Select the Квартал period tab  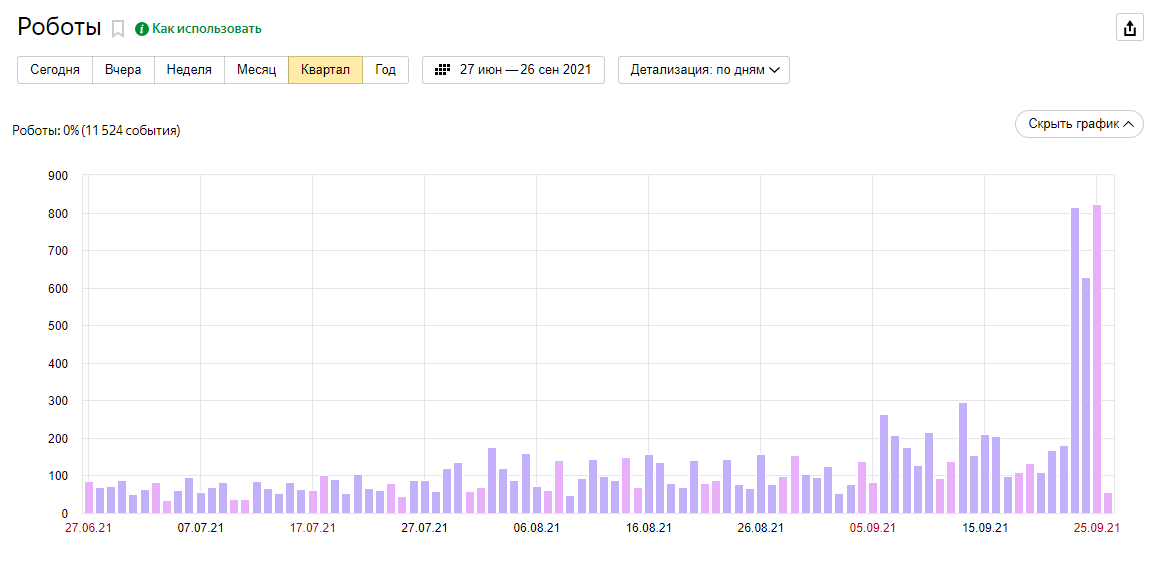click(x=325, y=70)
